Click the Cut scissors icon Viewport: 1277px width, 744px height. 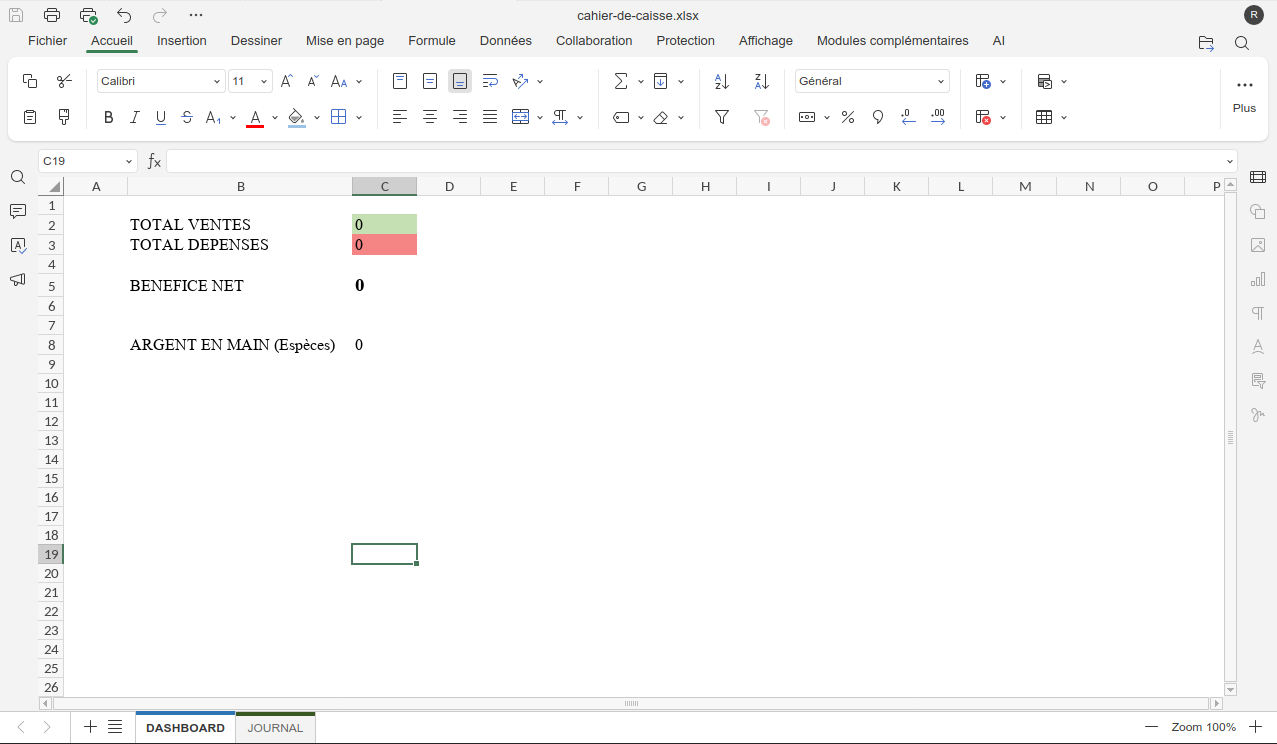click(x=64, y=81)
